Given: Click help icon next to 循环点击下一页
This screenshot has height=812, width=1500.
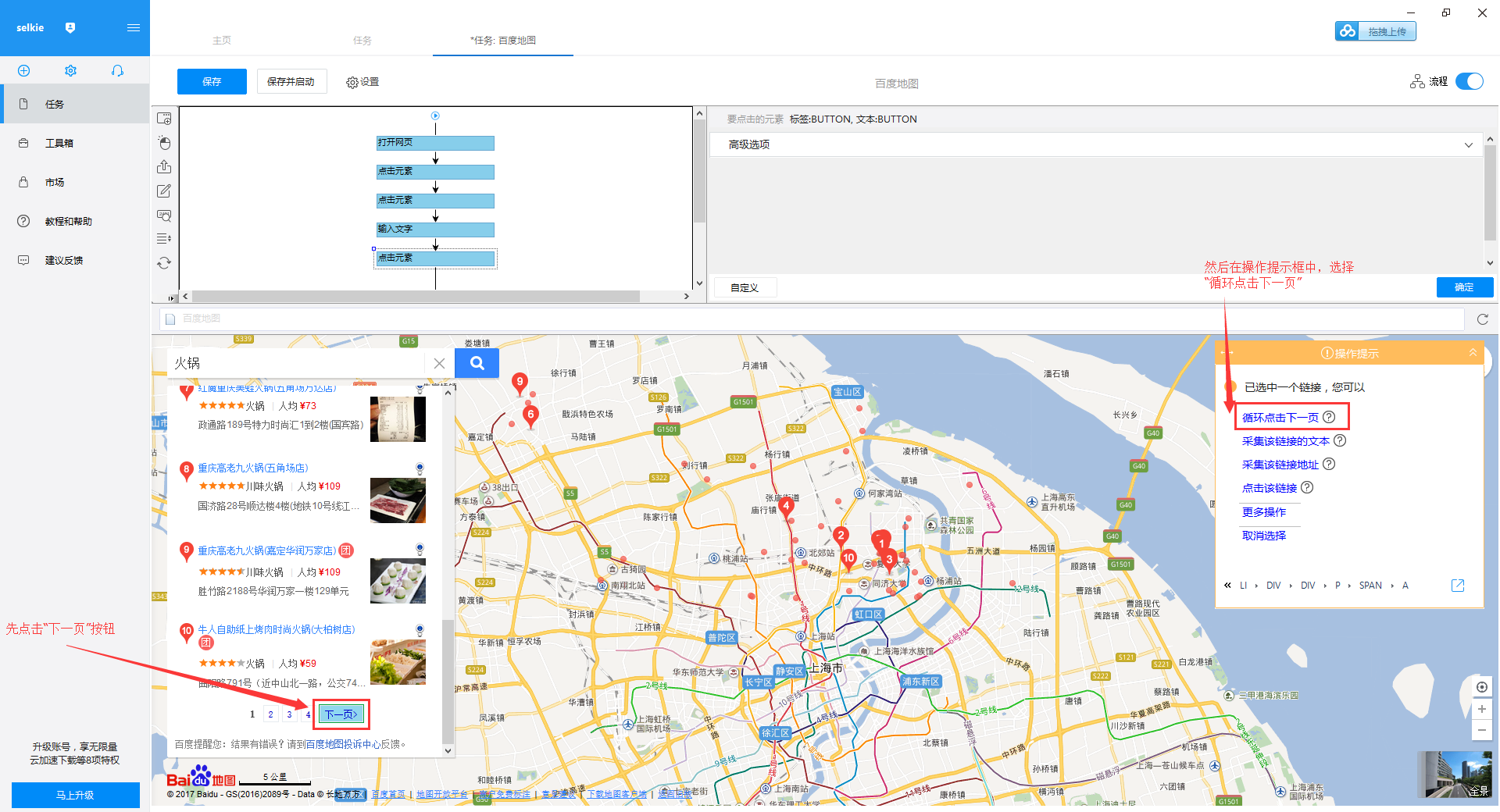Looking at the screenshot, I should point(1329,417).
